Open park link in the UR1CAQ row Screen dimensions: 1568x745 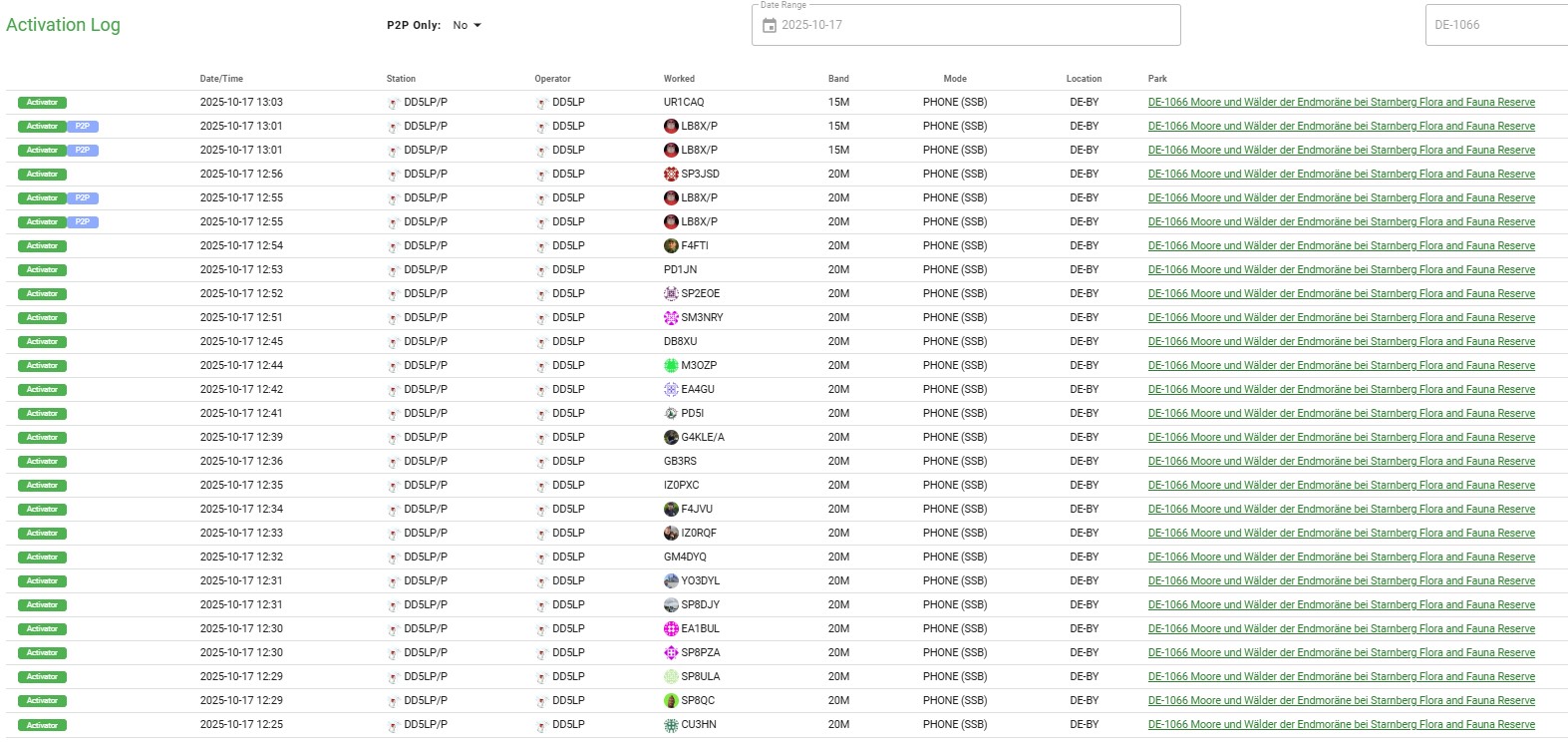click(1341, 103)
